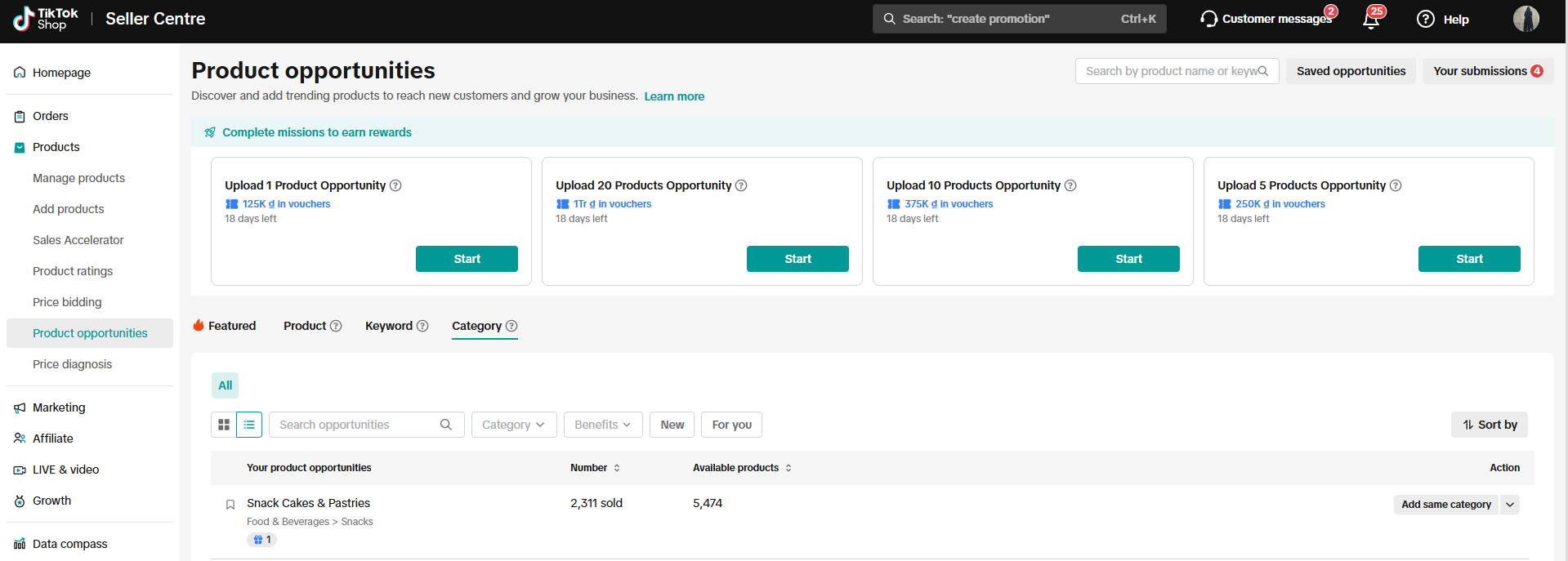Viewport: 1568px width, 561px height.
Task: Click help icon next to Keyword tab
Action: pos(422,326)
